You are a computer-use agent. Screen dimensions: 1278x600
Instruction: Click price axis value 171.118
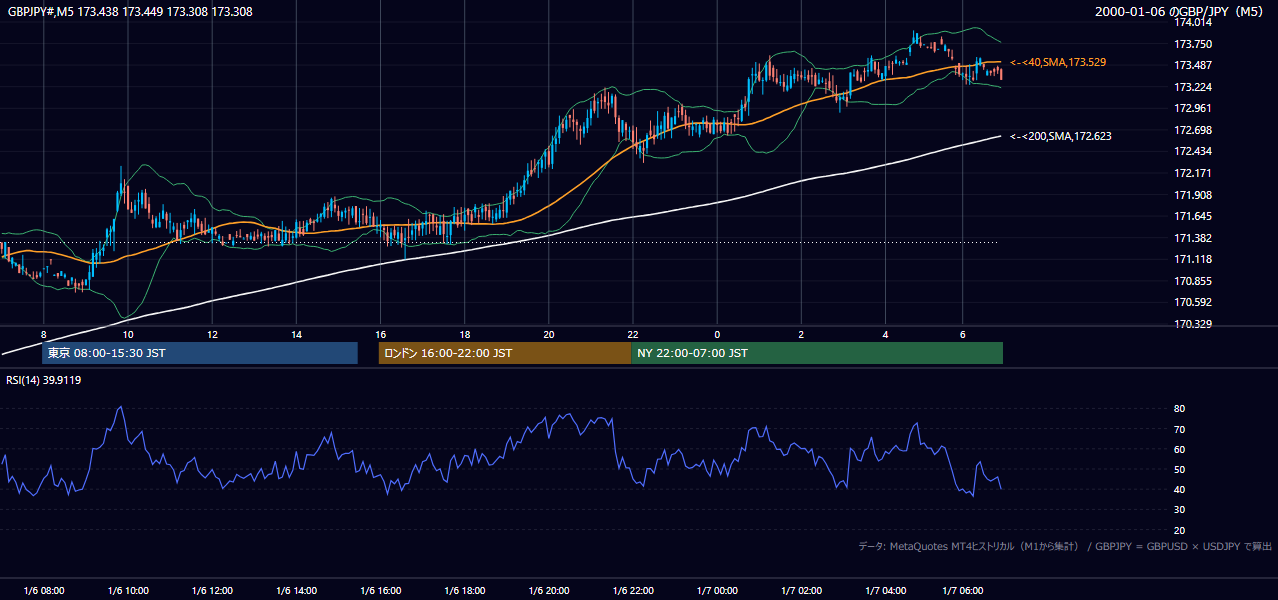(x=1192, y=259)
